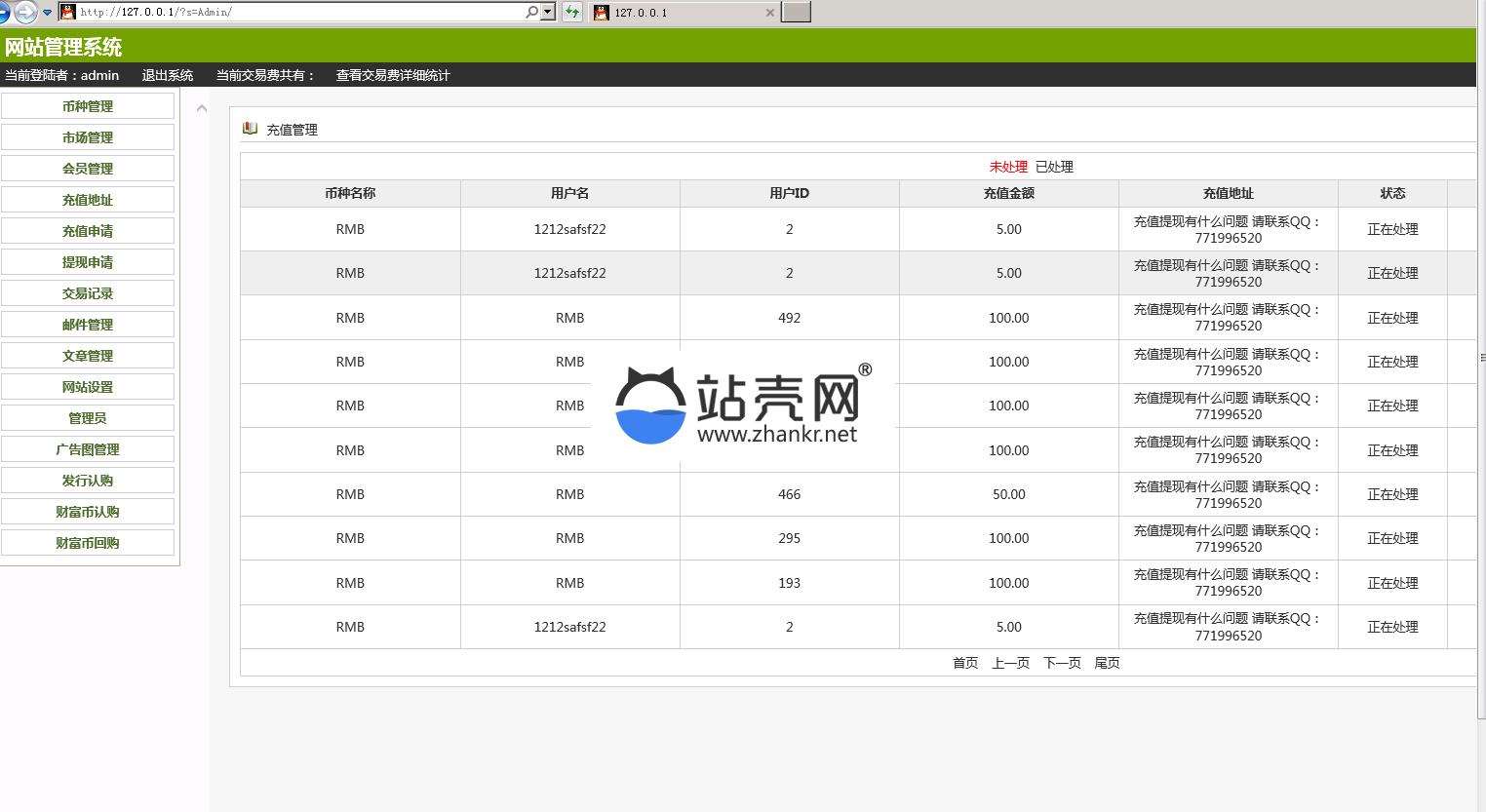
Task: Close the 127.0.0.1 browser tab
Action: (770, 13)
